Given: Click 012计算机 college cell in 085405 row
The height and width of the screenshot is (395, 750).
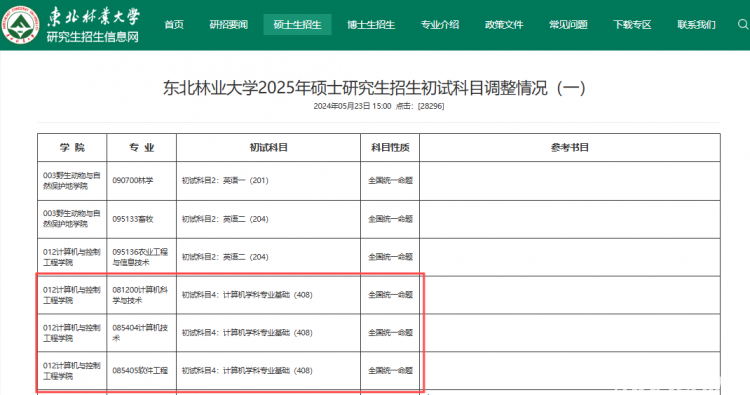Looking at the screenshot, I should [72, 371].
